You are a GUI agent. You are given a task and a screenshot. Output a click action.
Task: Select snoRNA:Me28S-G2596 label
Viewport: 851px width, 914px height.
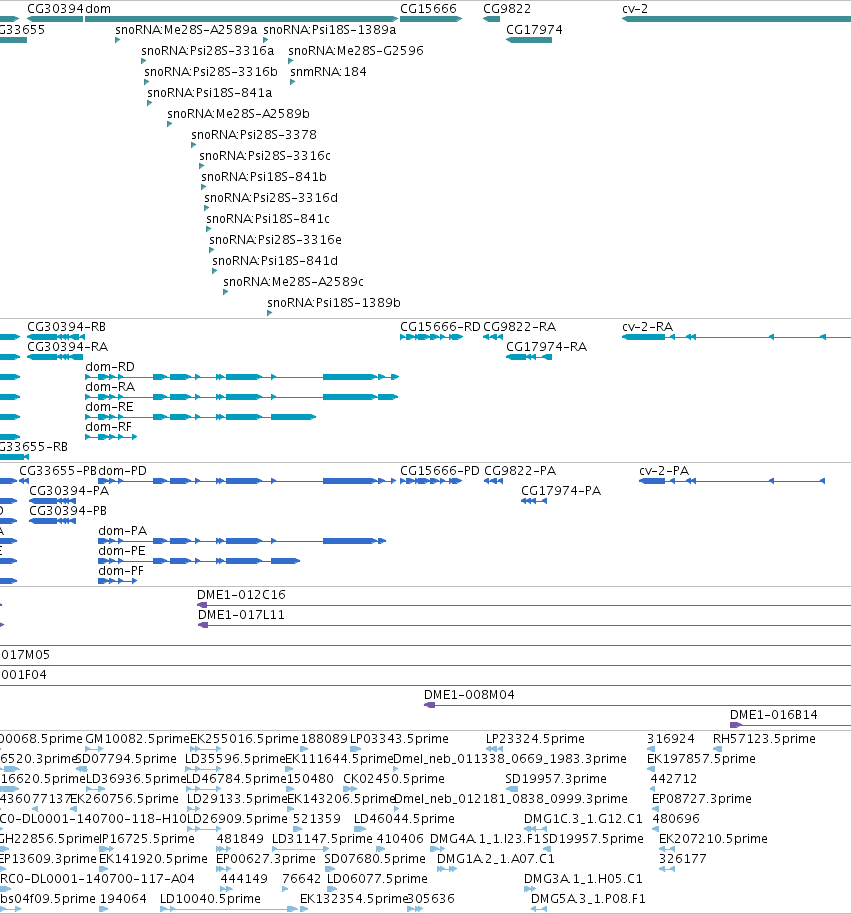pos(356,51)
